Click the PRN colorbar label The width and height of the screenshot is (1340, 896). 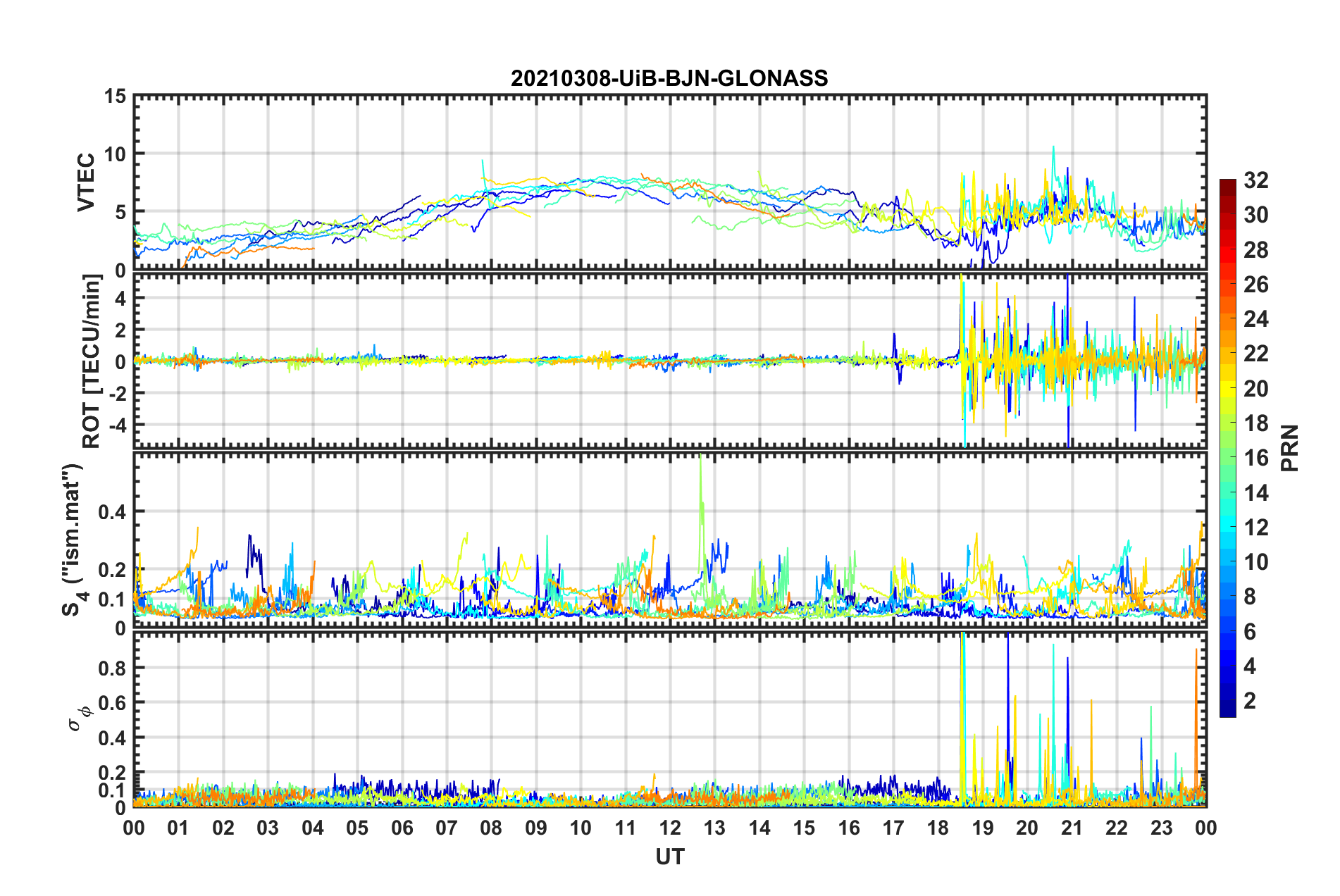pyautogui.click(x=1289, y=448)
